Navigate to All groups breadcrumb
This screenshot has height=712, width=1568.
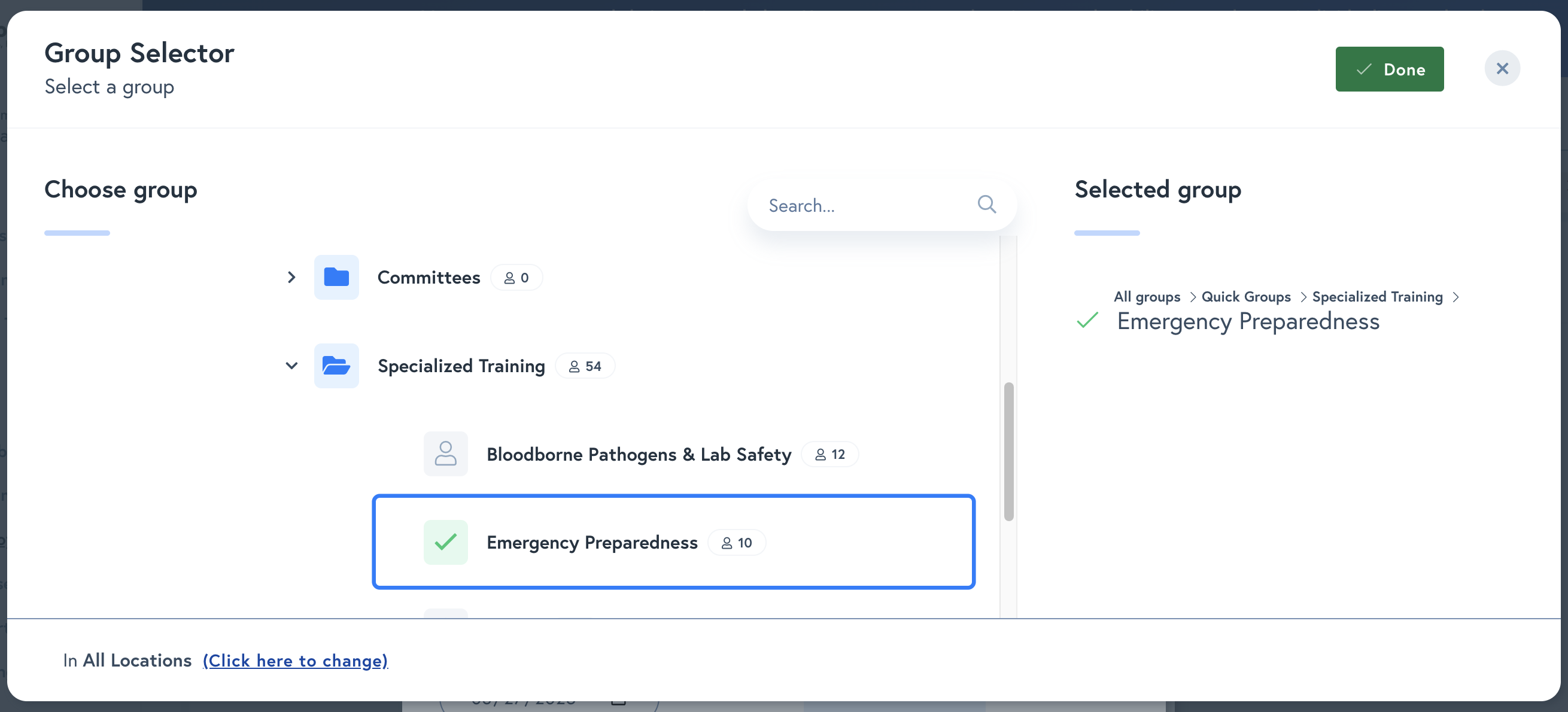pyautogui.click(x=1147, y=296)
